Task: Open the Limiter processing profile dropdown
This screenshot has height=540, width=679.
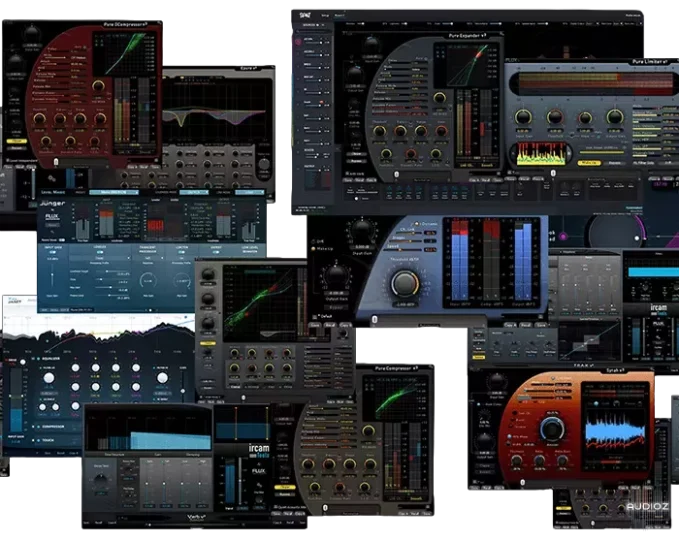Action: [181, 258]
